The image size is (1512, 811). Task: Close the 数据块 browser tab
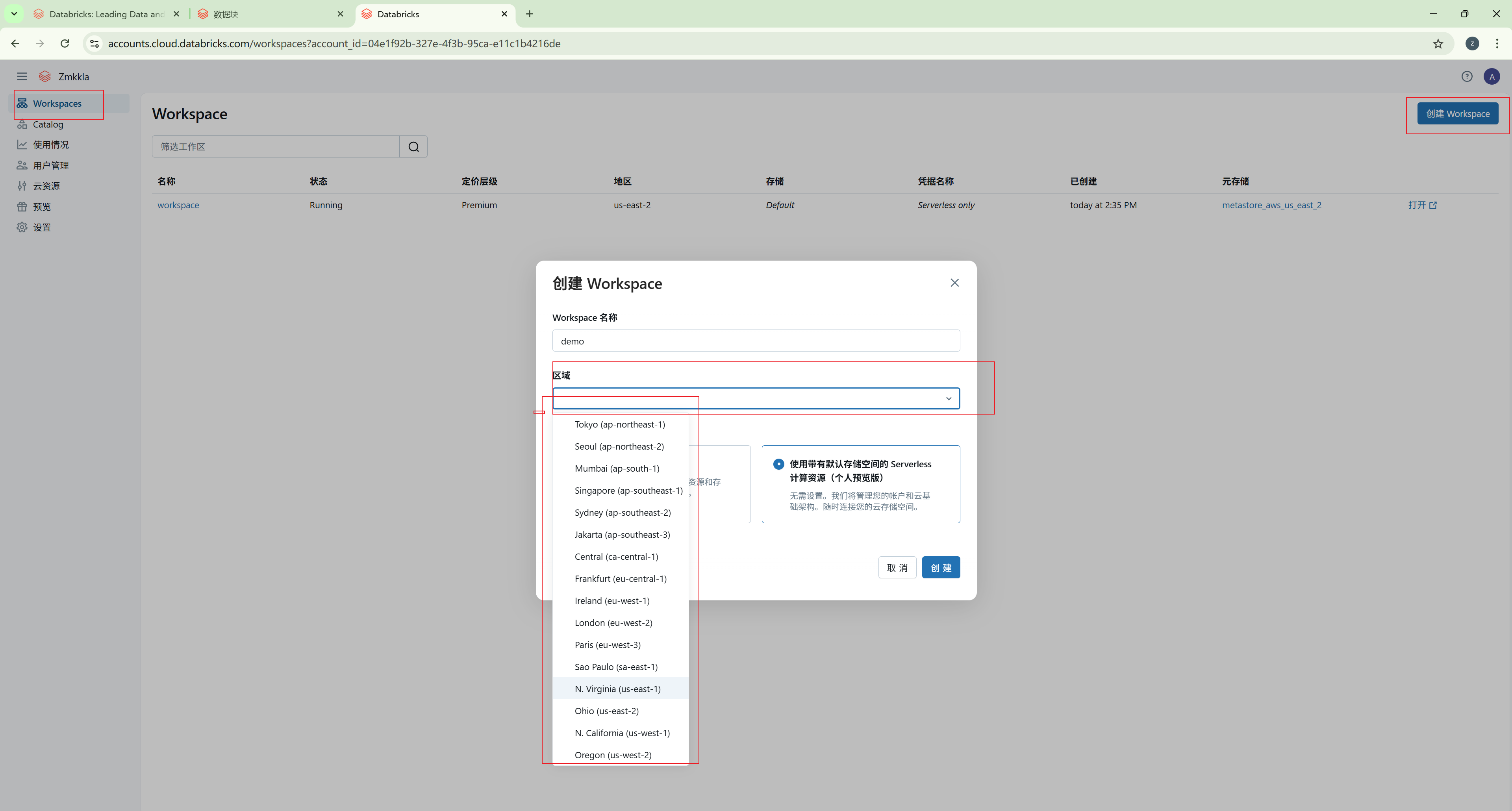click(341, 13)
